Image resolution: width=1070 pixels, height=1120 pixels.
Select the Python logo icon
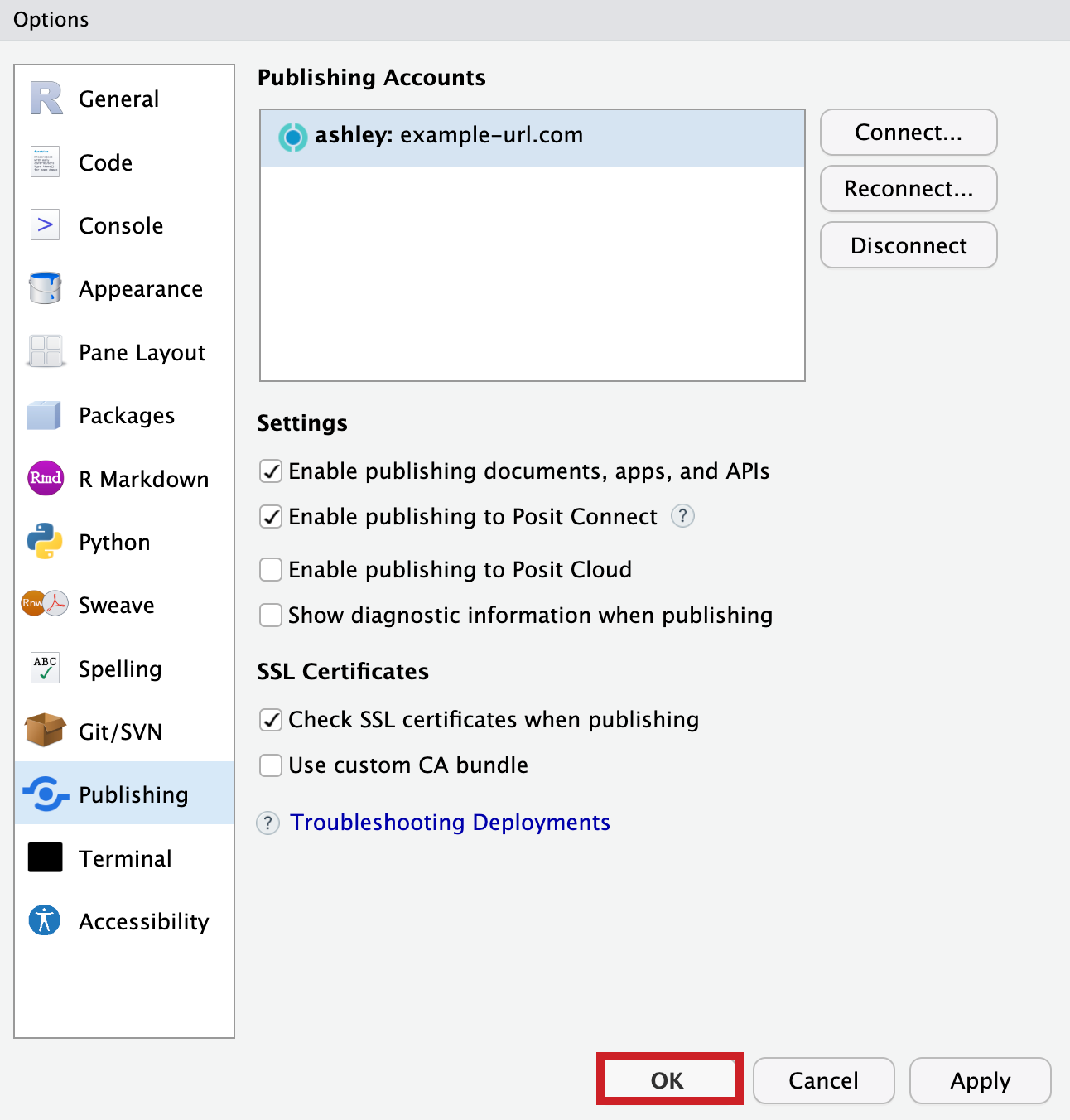(x=45, y=542)
